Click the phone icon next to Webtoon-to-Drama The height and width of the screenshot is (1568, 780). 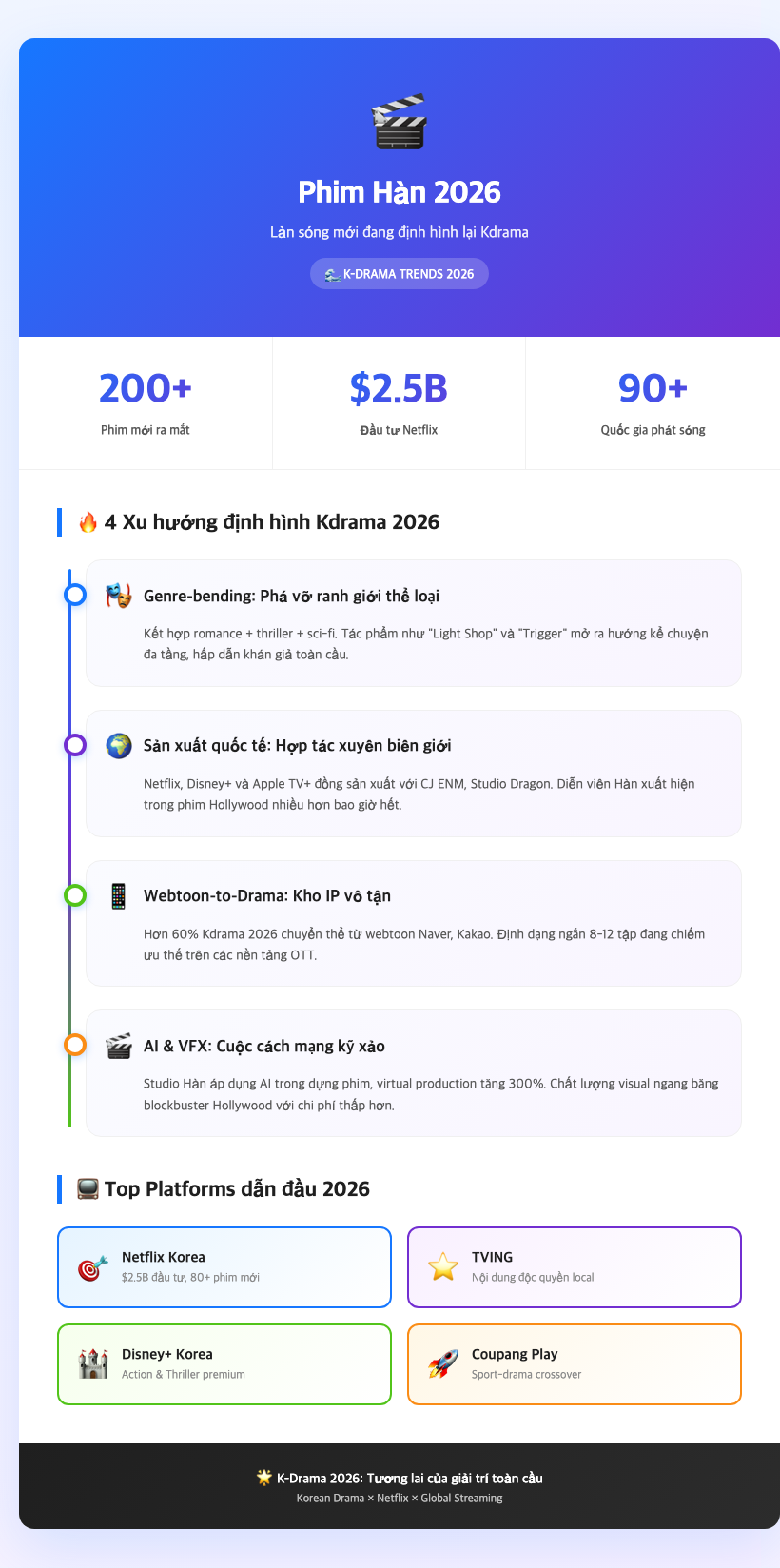tap(118, 896)
